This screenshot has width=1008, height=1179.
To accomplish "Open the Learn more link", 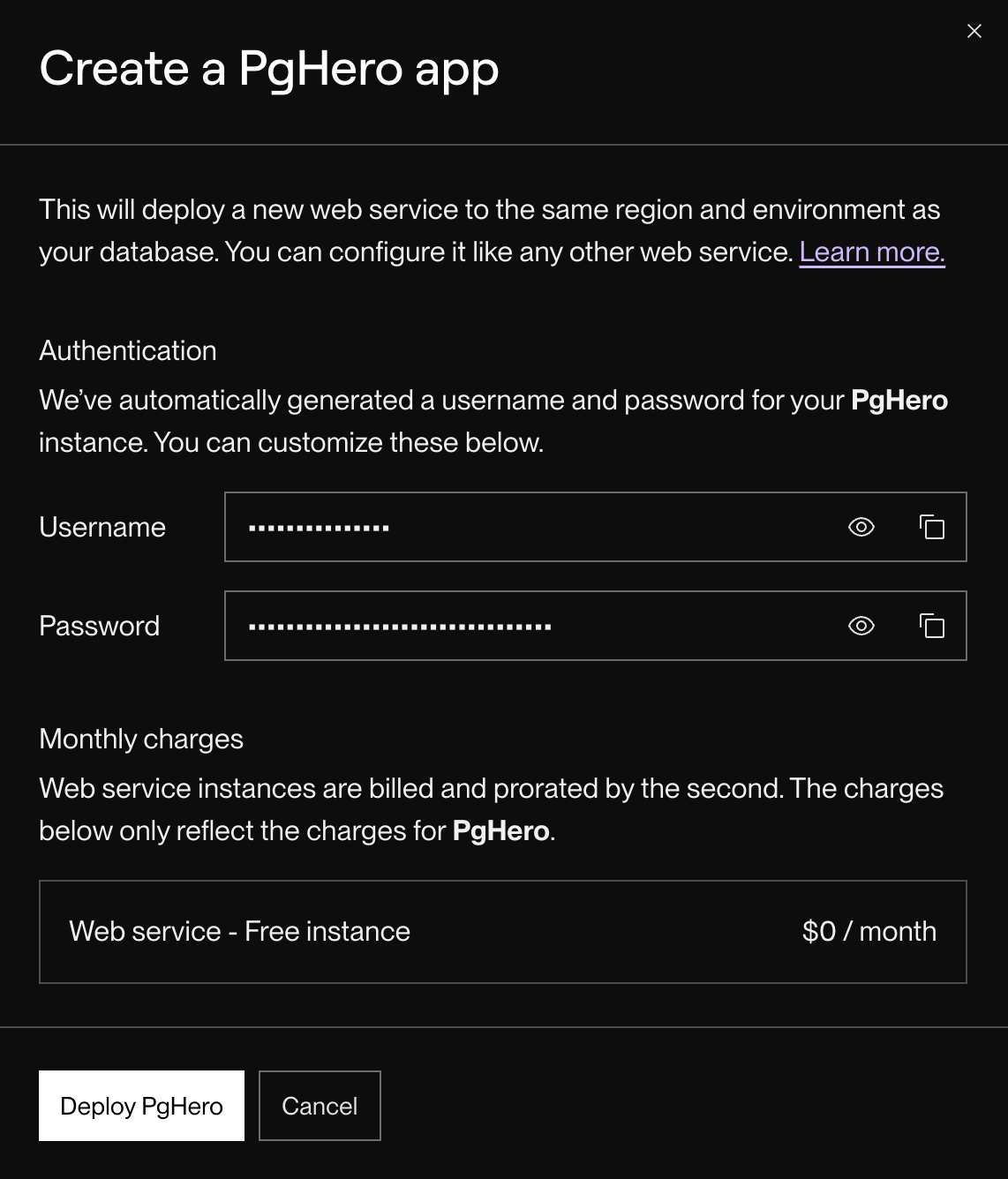I will (872, 252).
